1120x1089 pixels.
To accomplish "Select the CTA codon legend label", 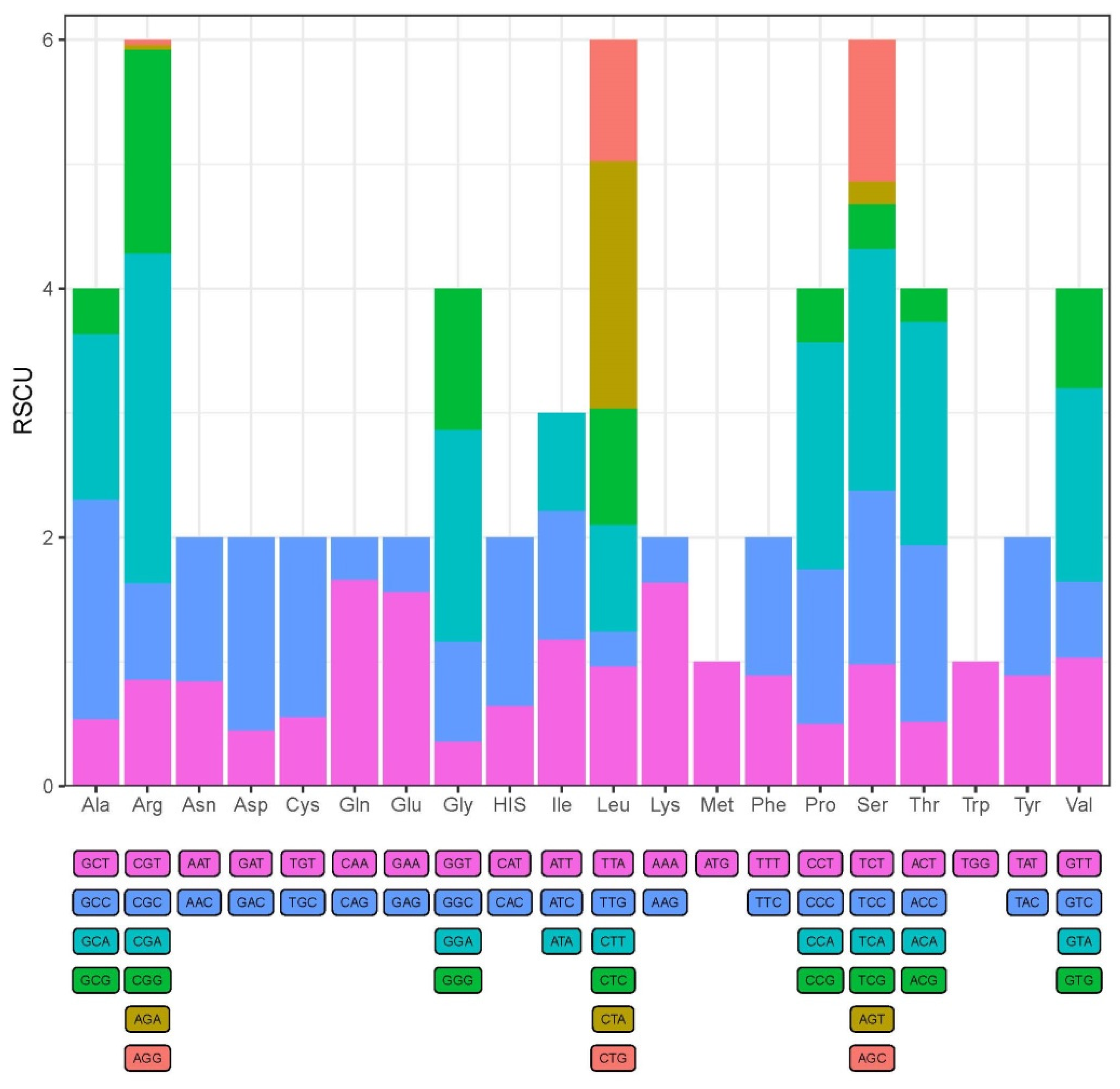I will coord(613,1019).
